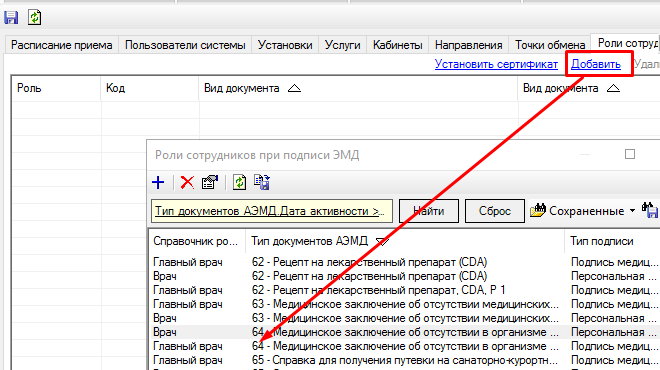Screen dimensions: 660x370
Task: Click the Тип документов АЭМД filter field
Action: [272, 211]
